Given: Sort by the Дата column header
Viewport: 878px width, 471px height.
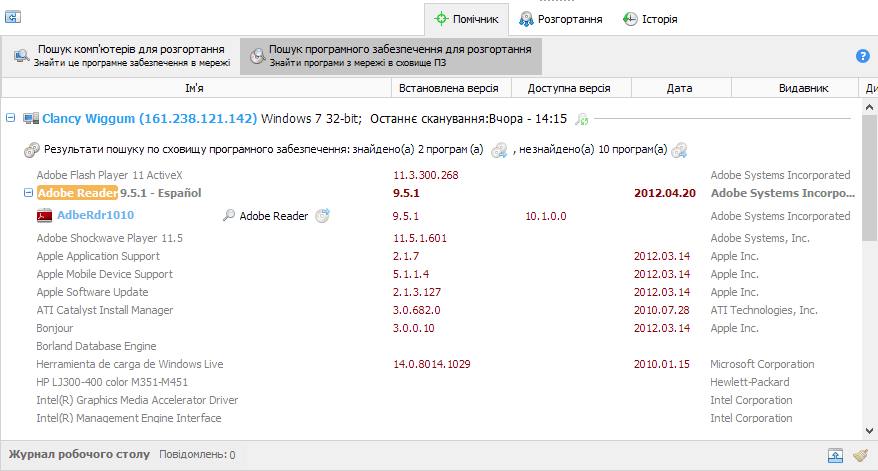Looking at the screenshot, I should [x=681, y=88].
